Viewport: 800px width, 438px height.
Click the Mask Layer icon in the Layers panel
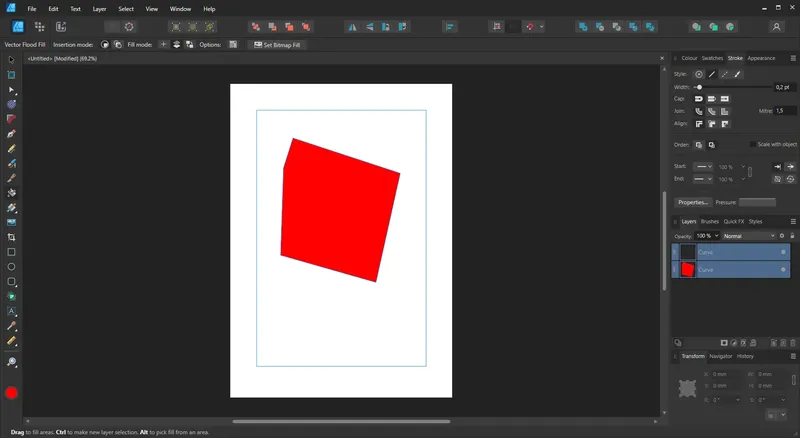(x=723, y=343)
